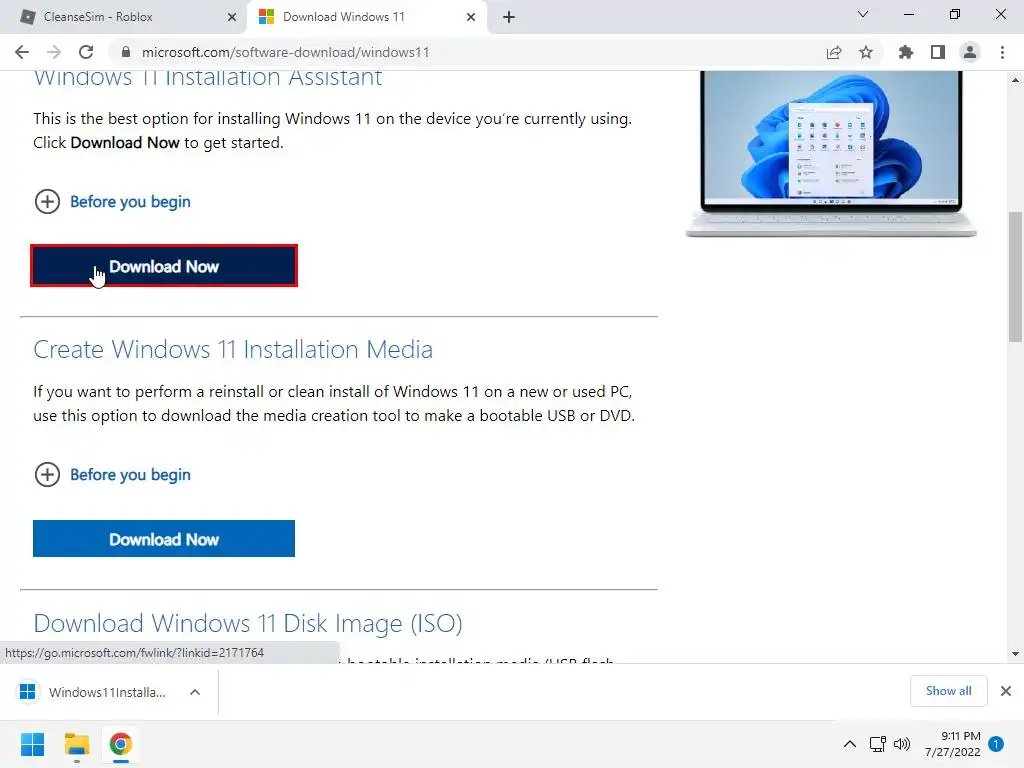Share this page using share icon

point(834,53)
